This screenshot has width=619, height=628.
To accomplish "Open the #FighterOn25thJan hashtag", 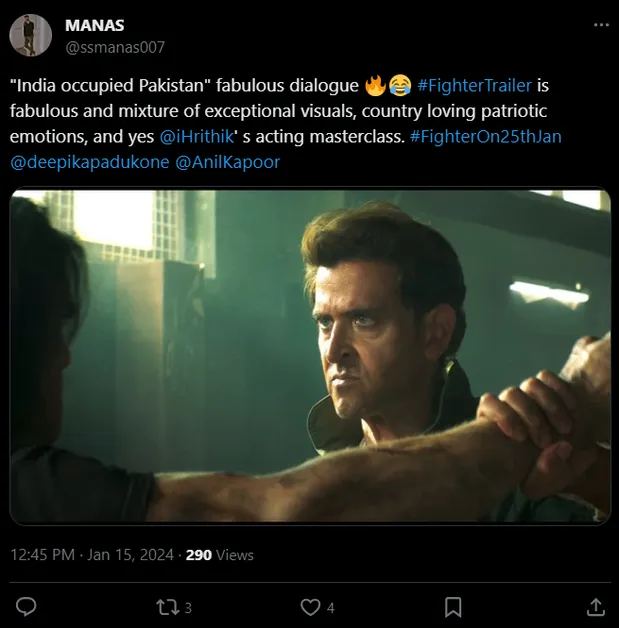I will coord(485,135).
